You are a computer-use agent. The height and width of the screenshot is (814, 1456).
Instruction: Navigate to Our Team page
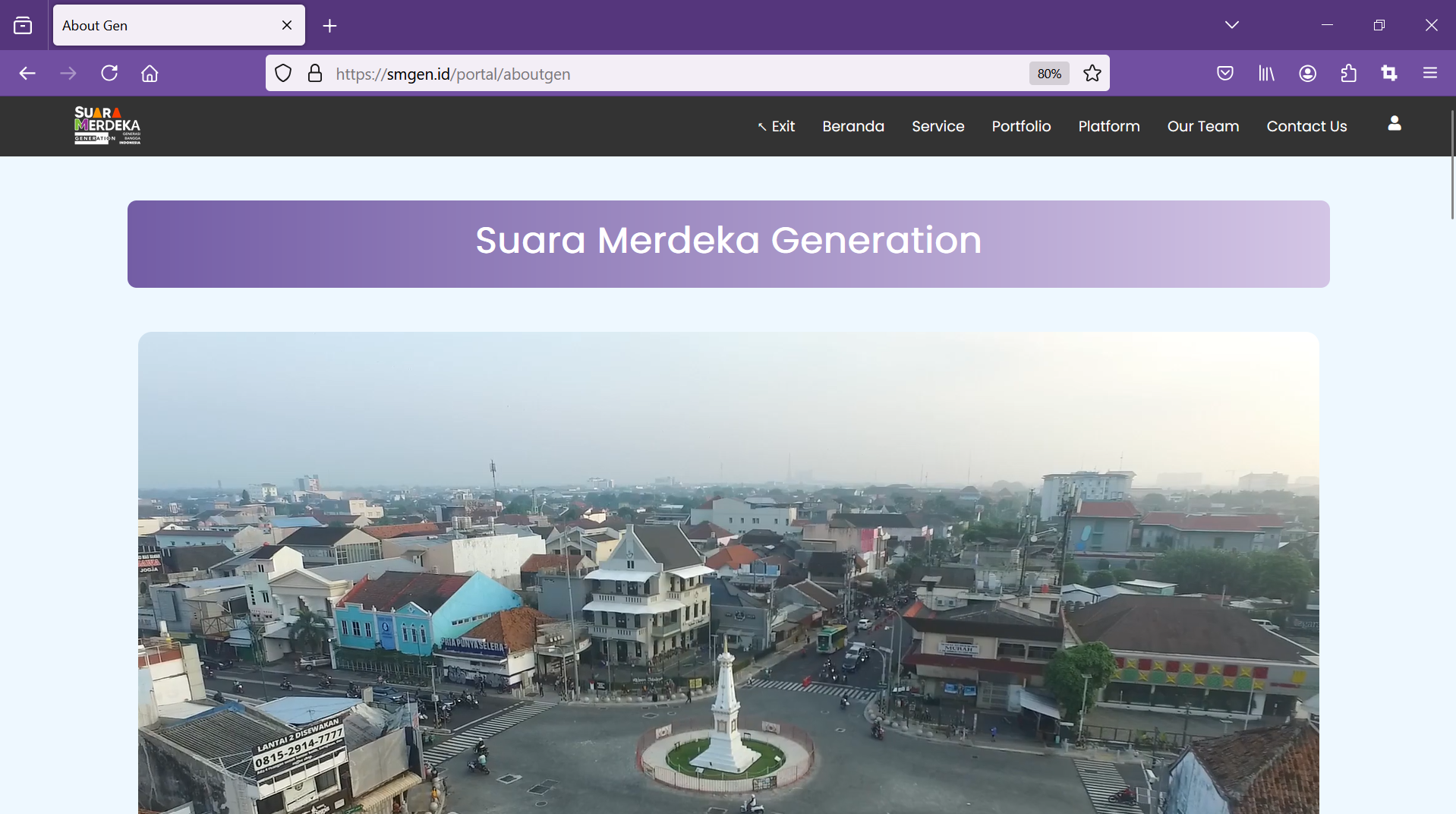[1202, 127]
